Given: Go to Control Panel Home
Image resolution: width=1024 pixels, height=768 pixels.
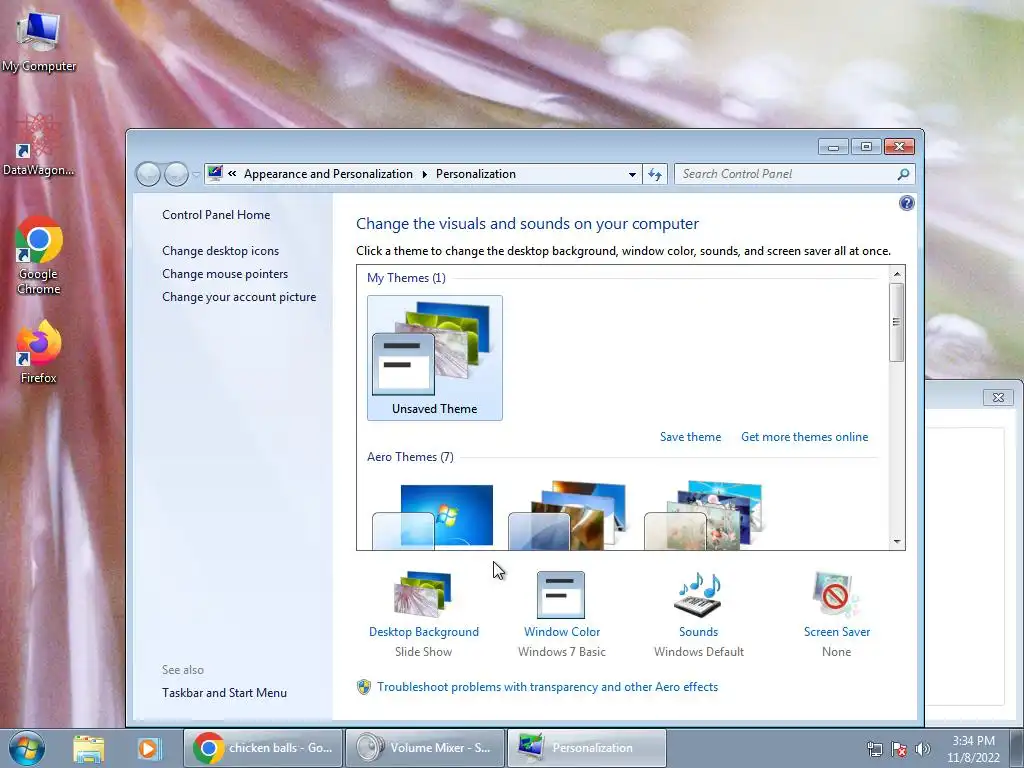Looking at the screenshot, I should tap(216, 215).
